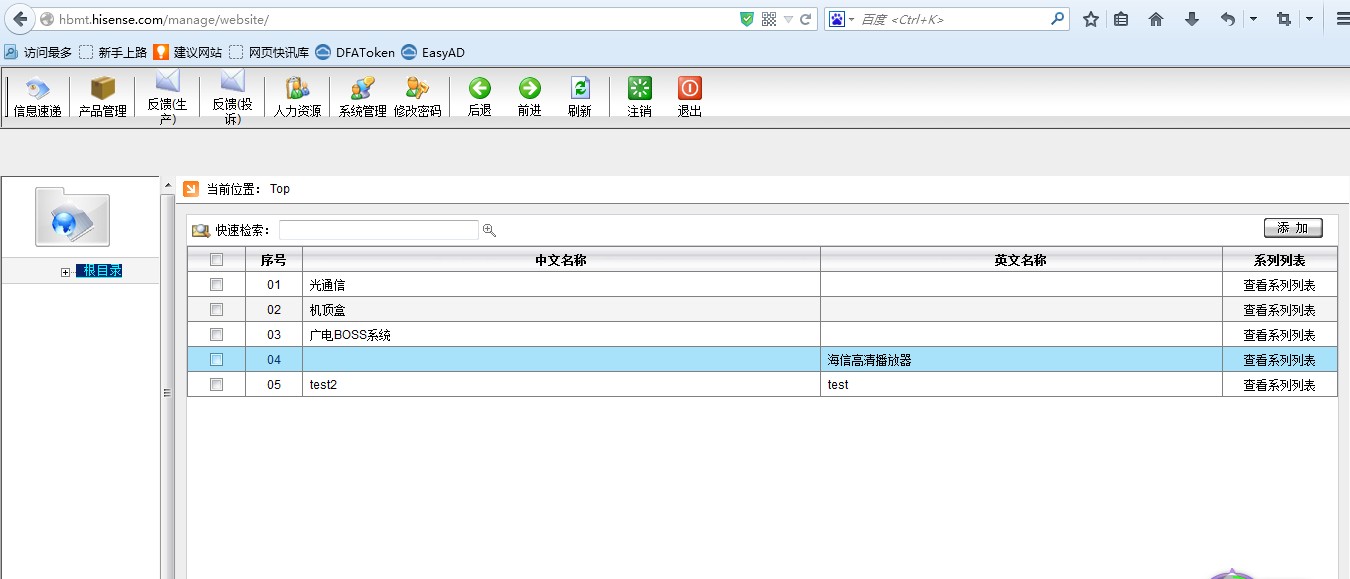Click the sidebar scrollbar up arrow

pos(167,186)
